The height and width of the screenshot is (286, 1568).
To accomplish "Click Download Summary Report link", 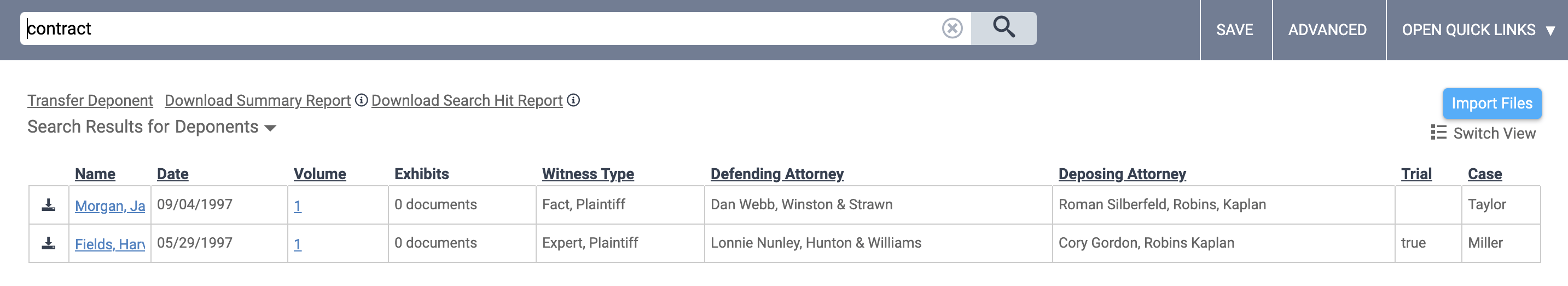I will (x=258, y=100).
